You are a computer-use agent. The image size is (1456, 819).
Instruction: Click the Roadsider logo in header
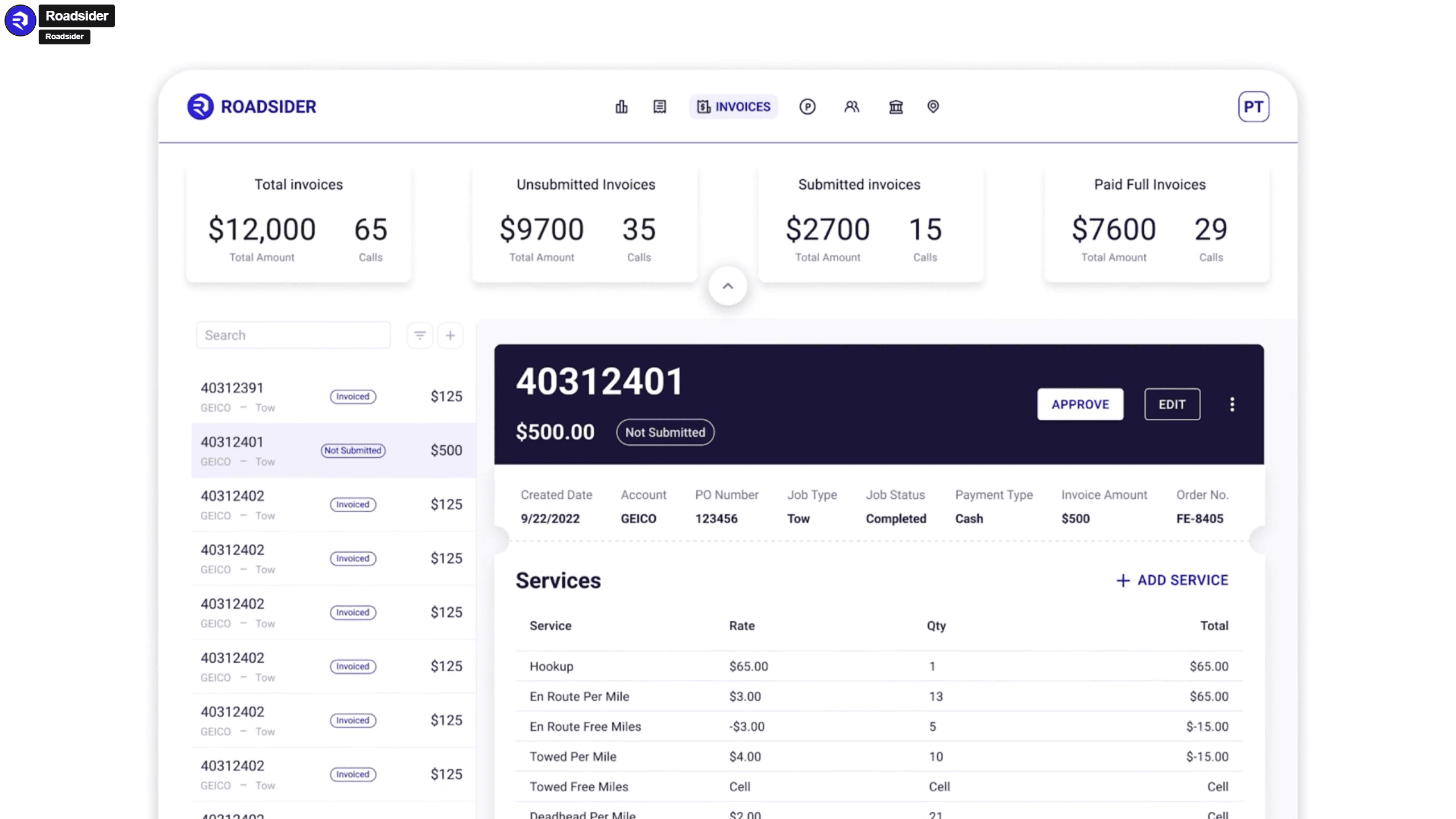point(252,107)
